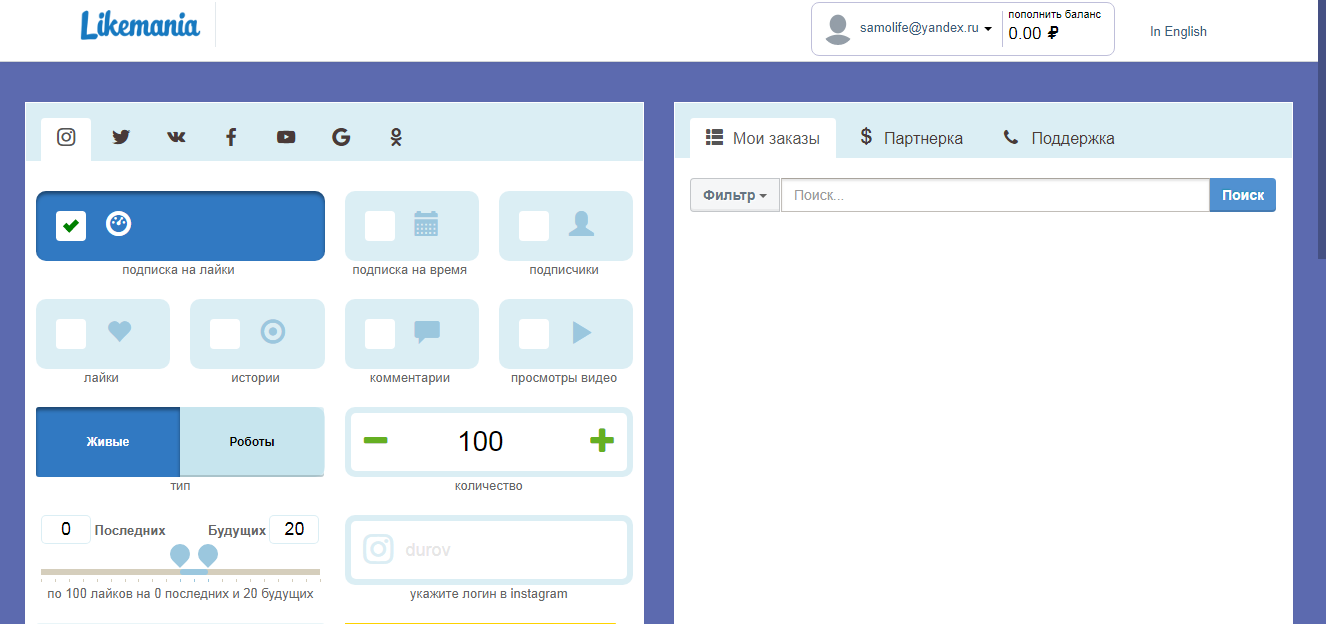Open the 'Партнерка' tab

[x=911, y=138]
